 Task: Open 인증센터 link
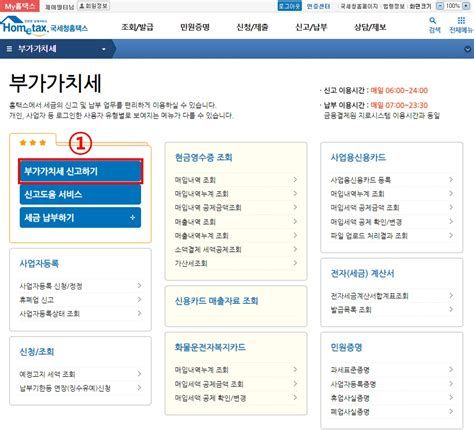coord(318,6)
